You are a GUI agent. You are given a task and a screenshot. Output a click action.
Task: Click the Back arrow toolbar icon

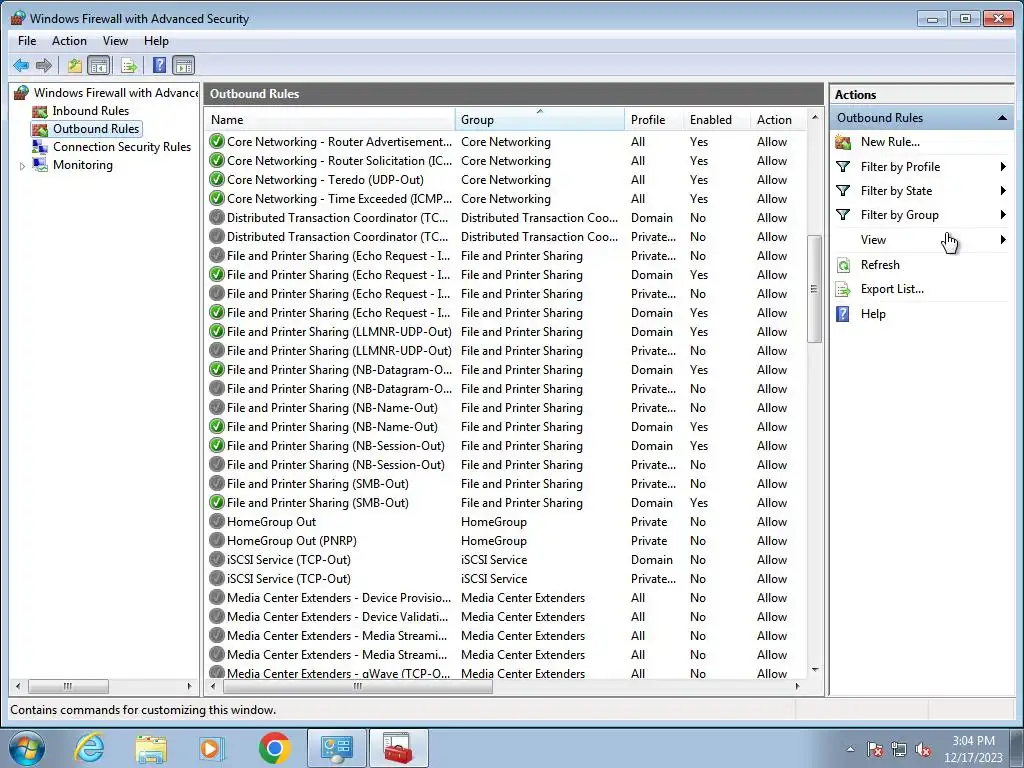pyautogui.click(x=21, y=65)
